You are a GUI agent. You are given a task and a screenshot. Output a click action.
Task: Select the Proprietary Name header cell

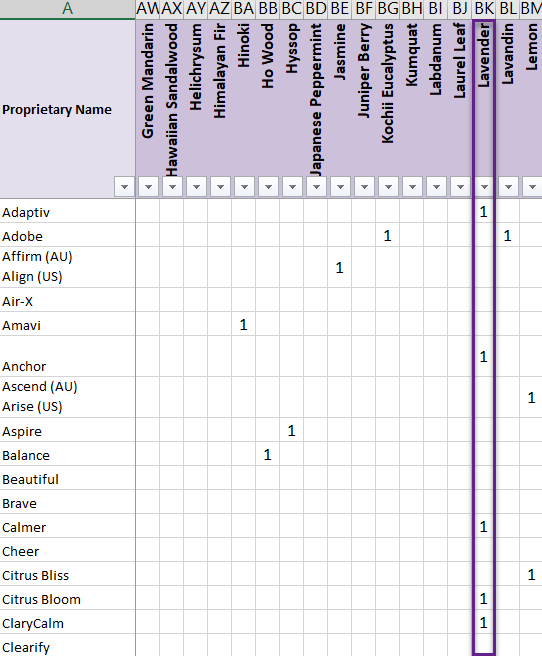[x=67, y=109]
